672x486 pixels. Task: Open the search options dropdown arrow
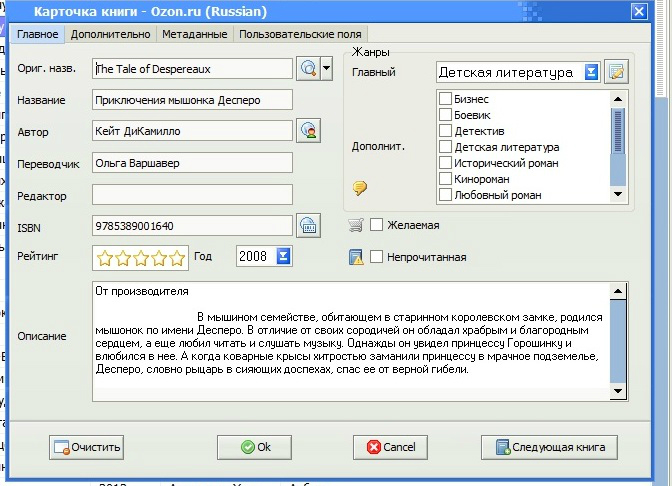326,69
